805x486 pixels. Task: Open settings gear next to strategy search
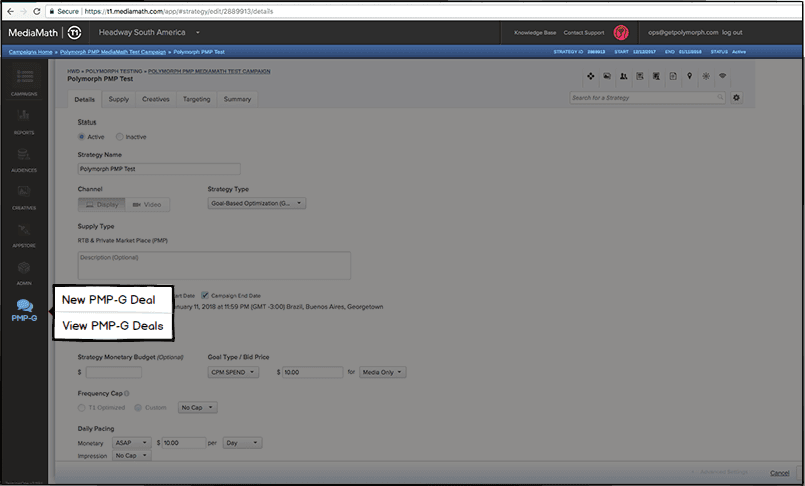pyautogui.click(x=736, y=98)
